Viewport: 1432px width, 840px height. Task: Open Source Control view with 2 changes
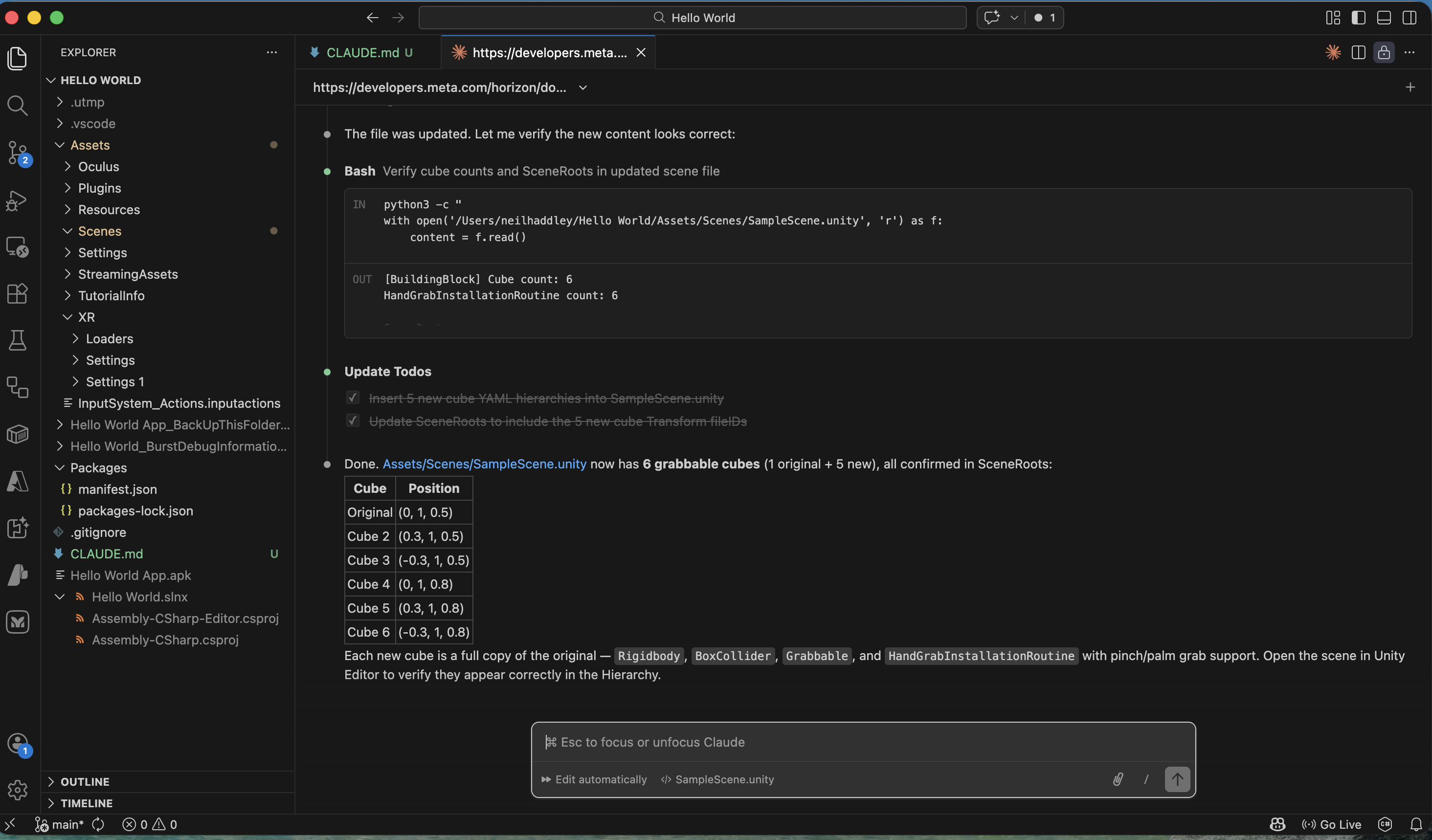[17, 153]
